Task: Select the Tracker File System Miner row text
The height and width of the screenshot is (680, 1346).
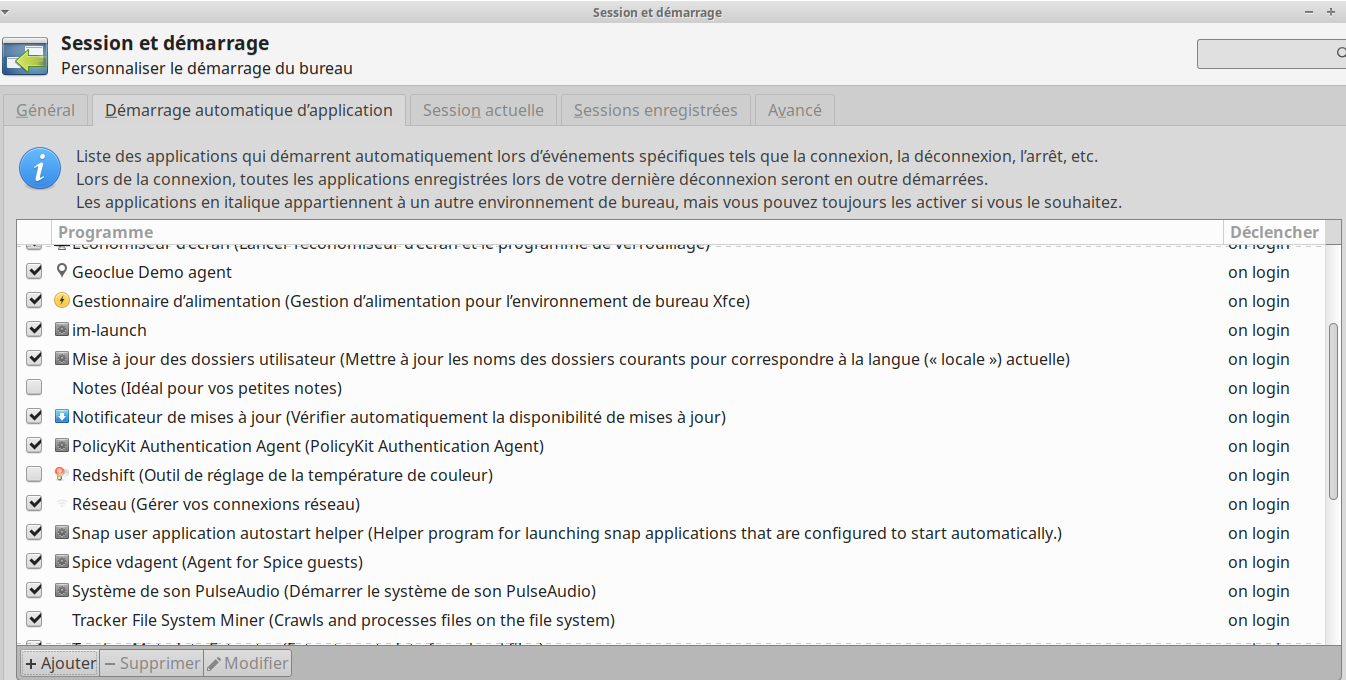Action: (x=343, y=620)
